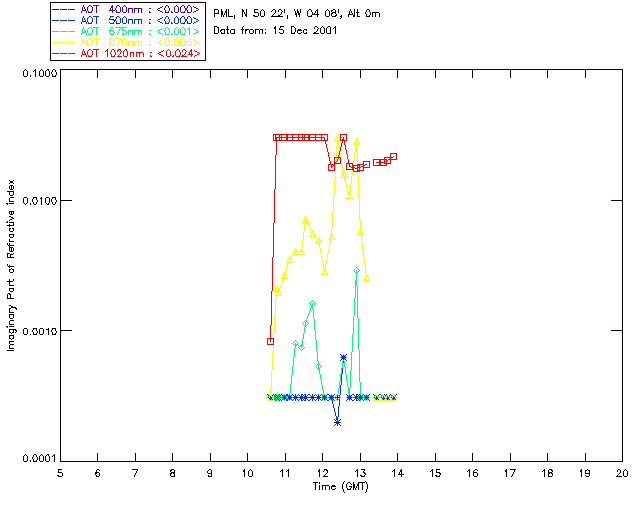Click the x-axis tick label 10

(247, 473)
